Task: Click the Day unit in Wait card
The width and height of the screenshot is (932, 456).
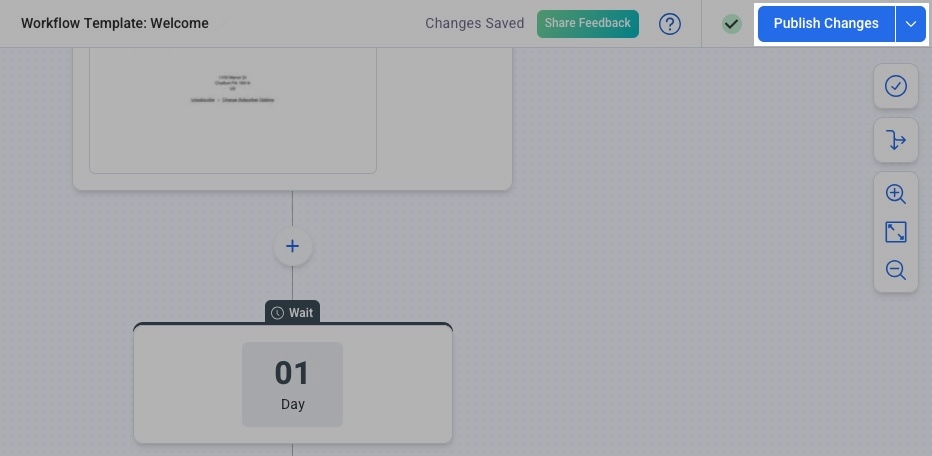Action: click(292, 405)
